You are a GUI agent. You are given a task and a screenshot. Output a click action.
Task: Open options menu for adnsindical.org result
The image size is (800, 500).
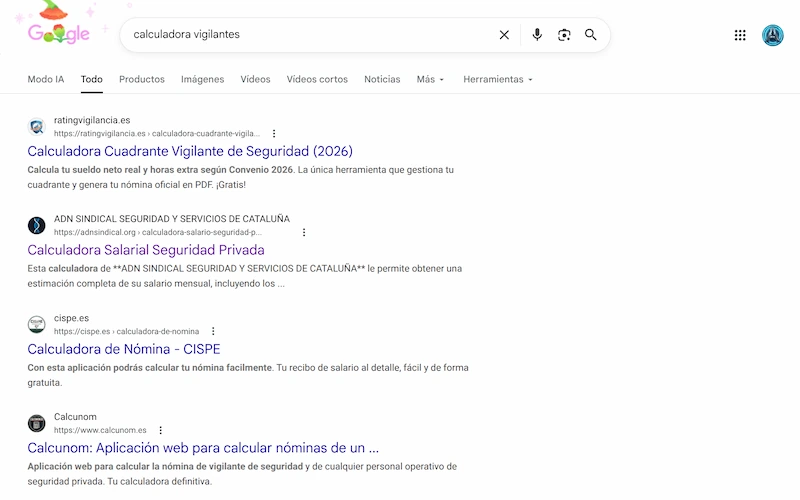point(304,233)
